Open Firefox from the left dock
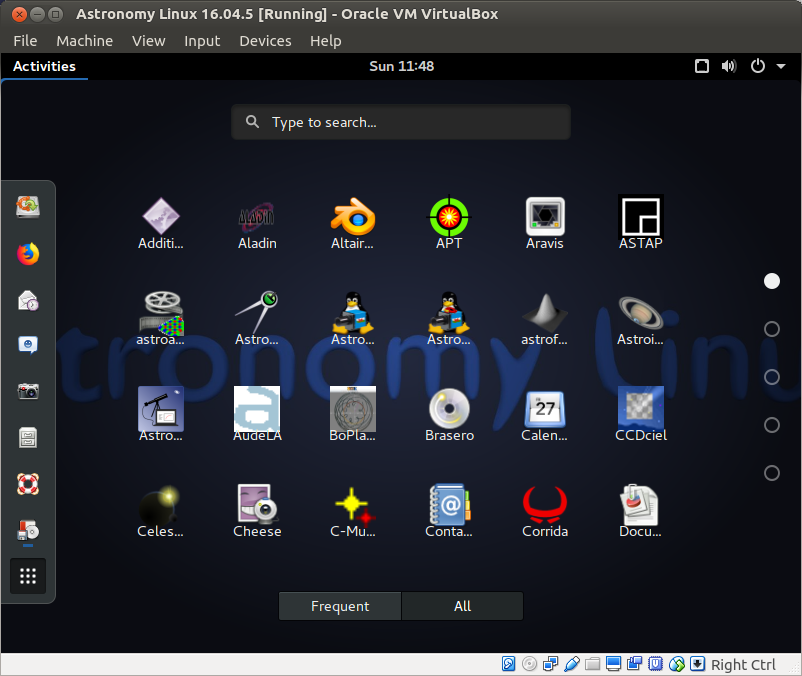Screen dimensions: 802x676 pyautogui.click(x=27, y=253)
